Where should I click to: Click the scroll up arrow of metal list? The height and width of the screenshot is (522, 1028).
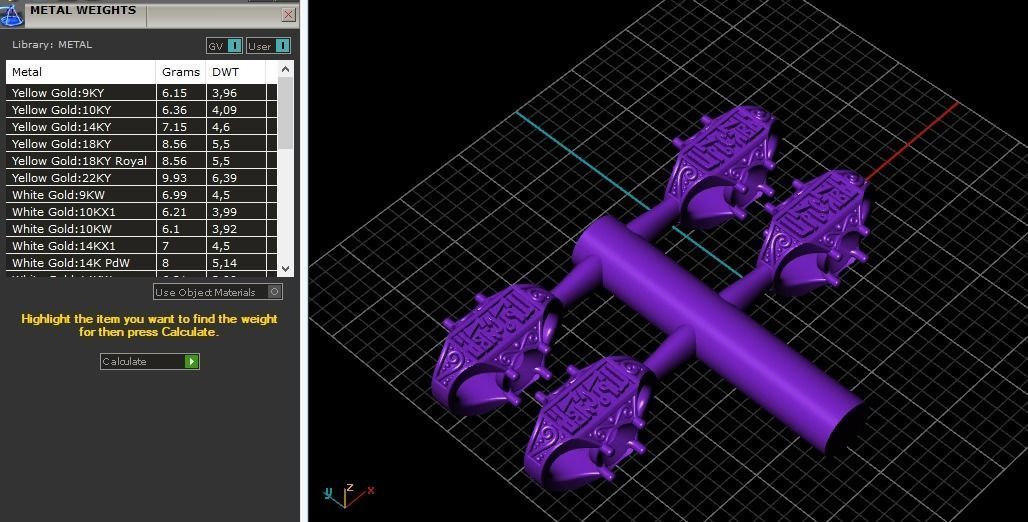pos(285,69)
